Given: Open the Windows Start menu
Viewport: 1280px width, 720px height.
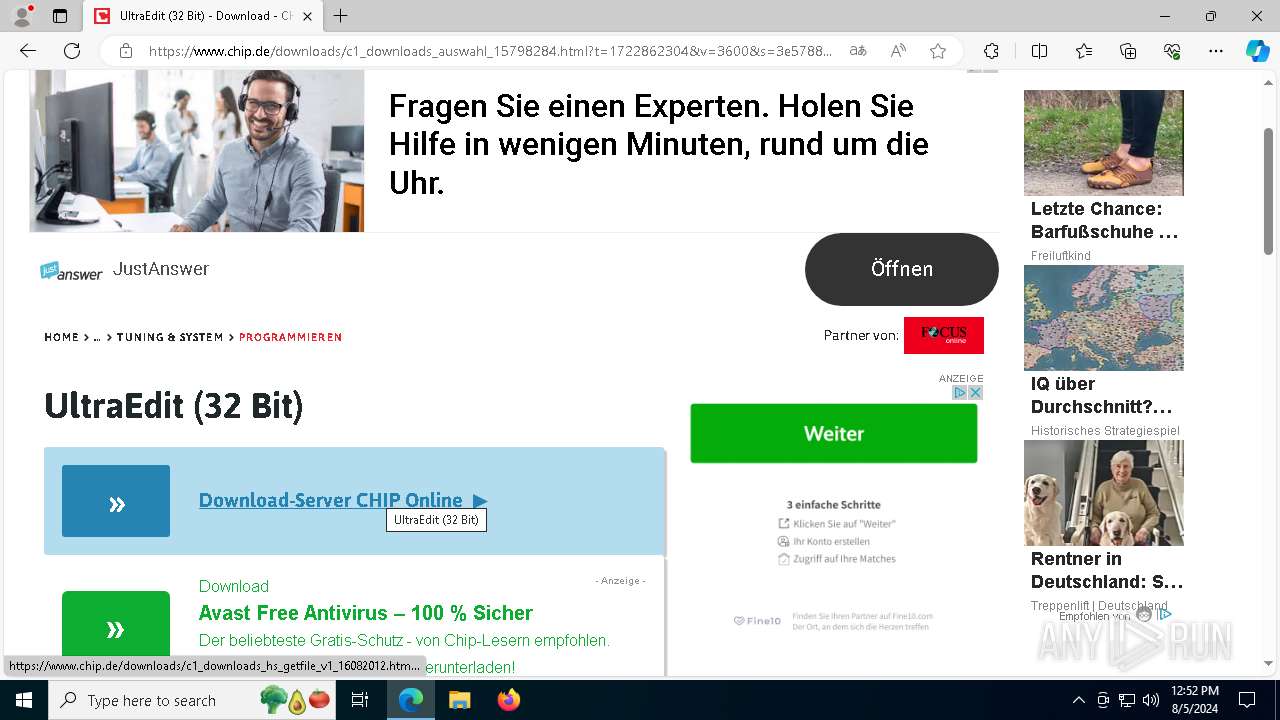Looking at the screenshot, I should click(x=24, y=700).
